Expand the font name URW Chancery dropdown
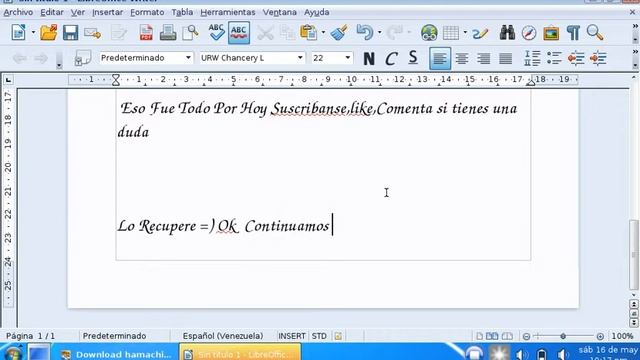 pos(300,58)
